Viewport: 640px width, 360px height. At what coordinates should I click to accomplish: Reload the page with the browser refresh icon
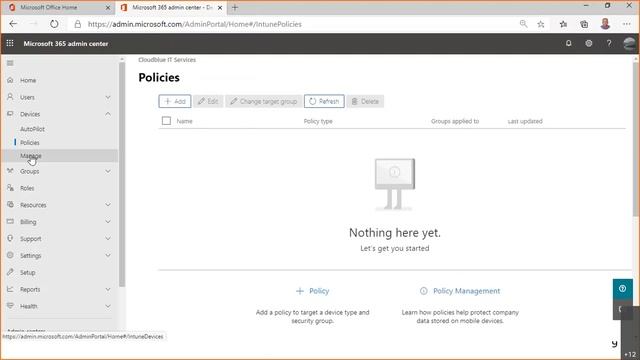click(x=54, y=24)
